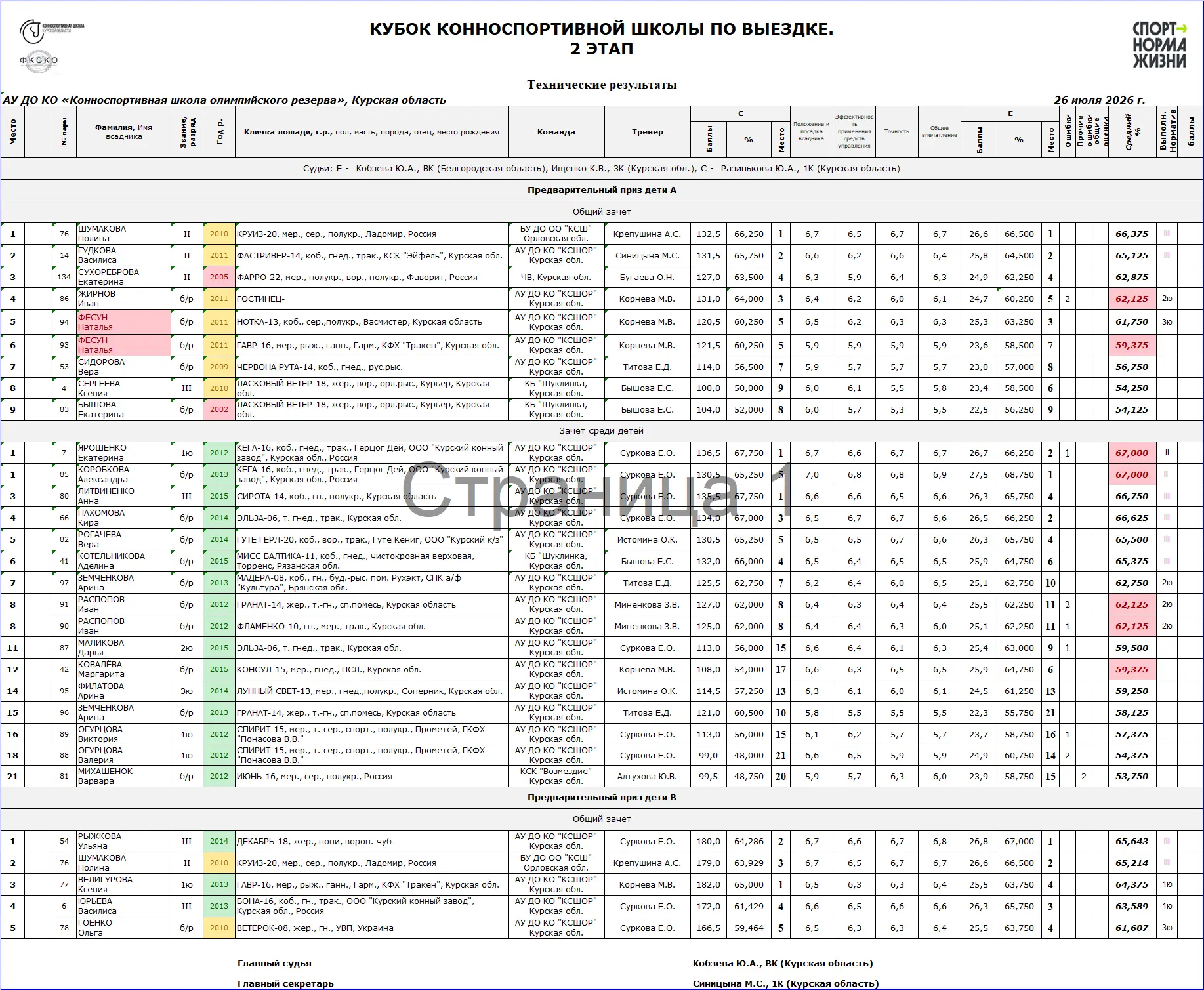Click the ФКСКО circular emblem
1204x990 pixels.
tap(39, 60)
